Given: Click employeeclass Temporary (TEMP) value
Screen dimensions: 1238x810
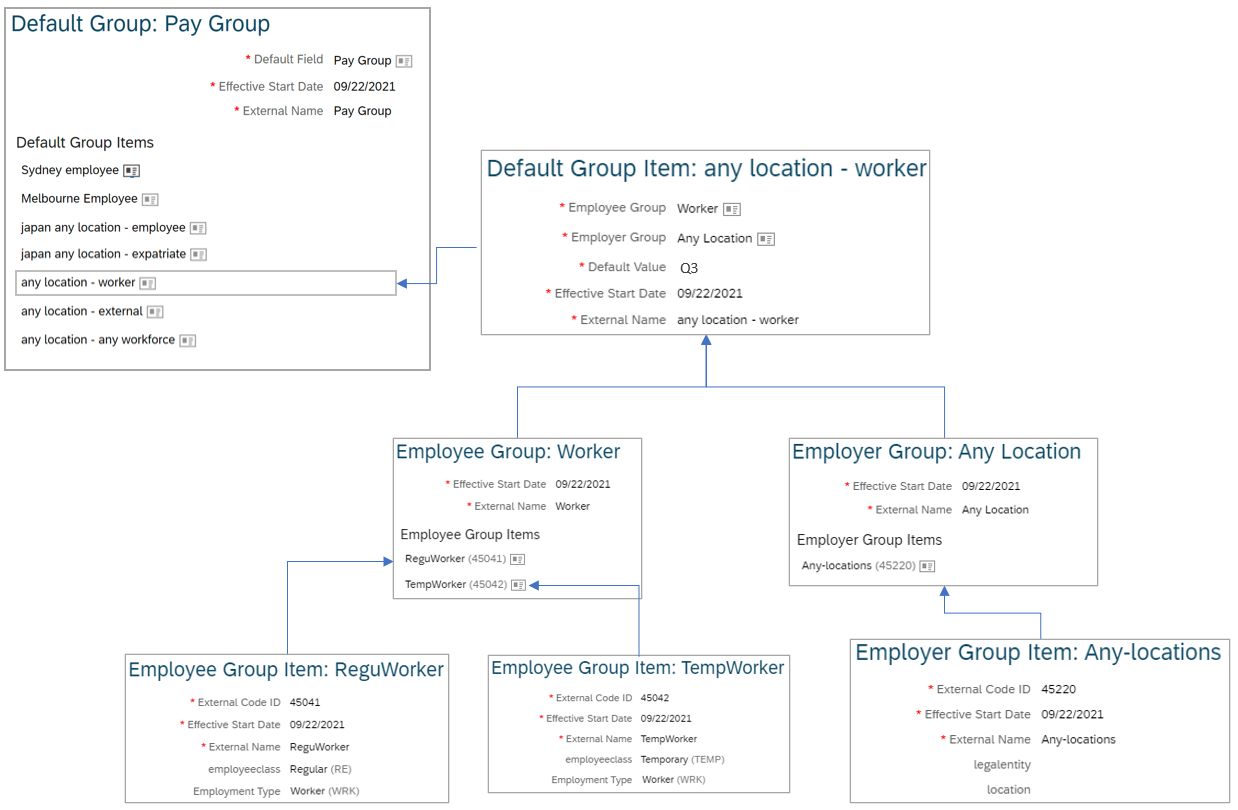Looking at the screenshot, I should tap(683, 760).
